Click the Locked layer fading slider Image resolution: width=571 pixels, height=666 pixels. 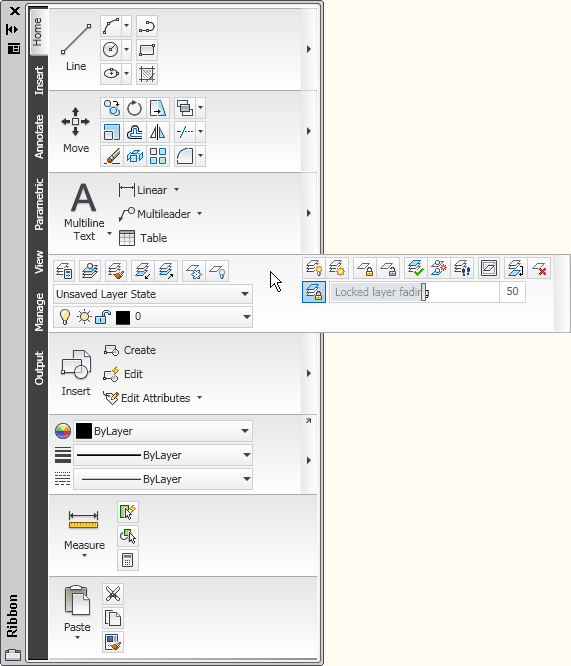(x=414, y=292)
